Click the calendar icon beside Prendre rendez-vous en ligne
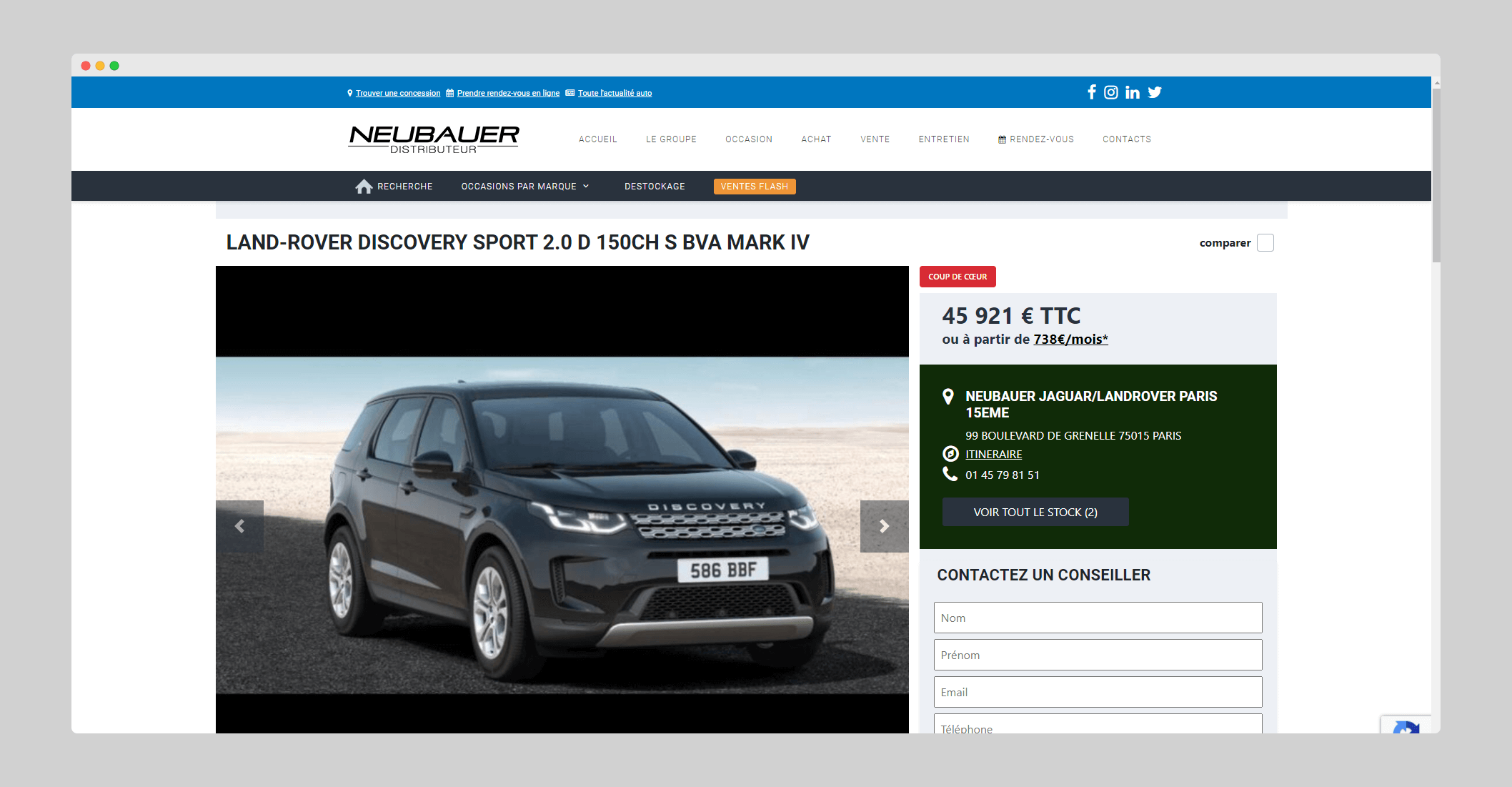The height and width of the screenshot is (787, 1512). [x=450, y=93]
